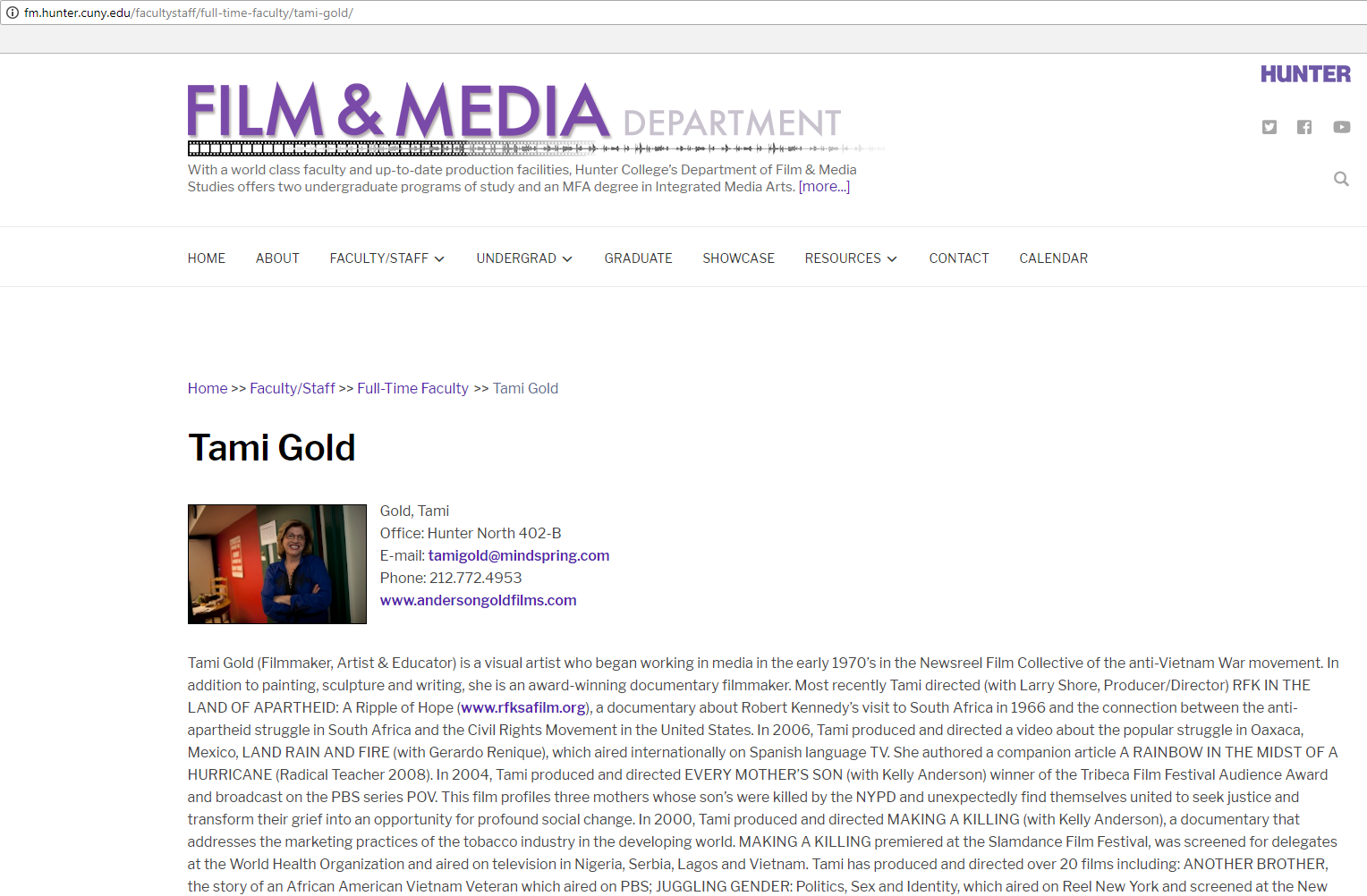The height and width of the screenshot is (896, 1367).
Task: Click the [more...] link in header description
Action: (824, 187)
